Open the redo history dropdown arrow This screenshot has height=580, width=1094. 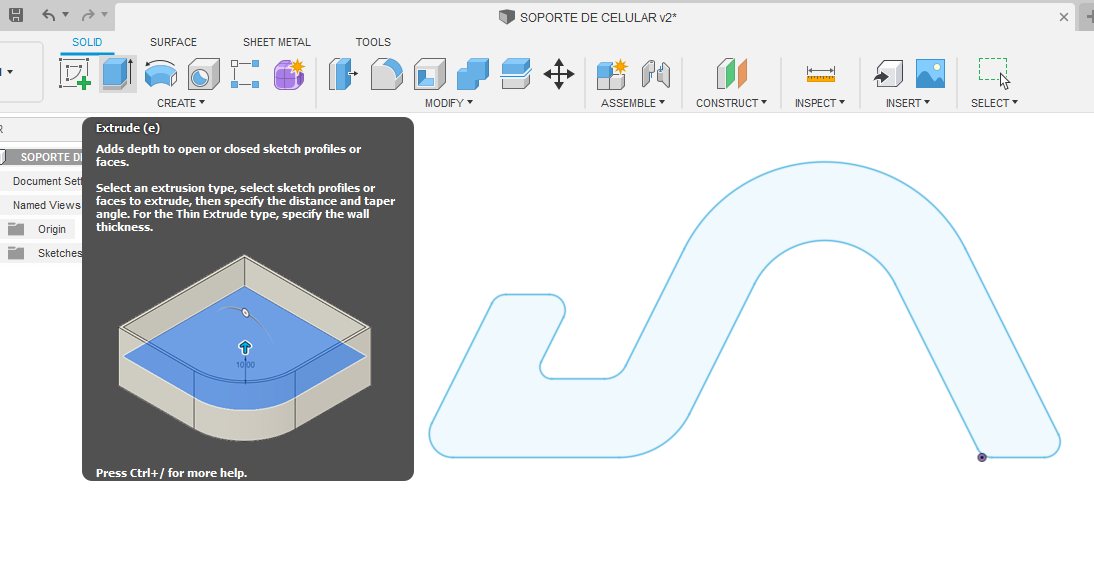[105, 15]
